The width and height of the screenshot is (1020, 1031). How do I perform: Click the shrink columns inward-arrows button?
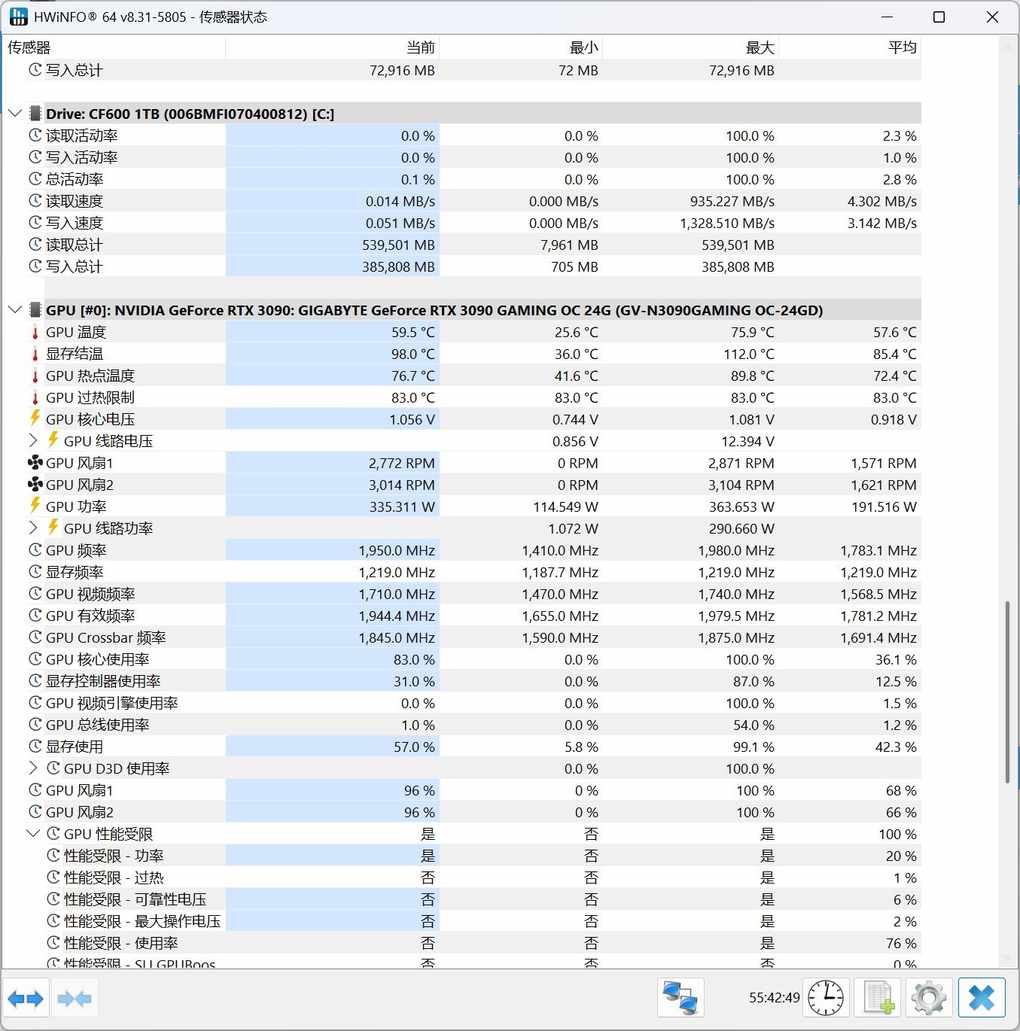click(75, 998)
